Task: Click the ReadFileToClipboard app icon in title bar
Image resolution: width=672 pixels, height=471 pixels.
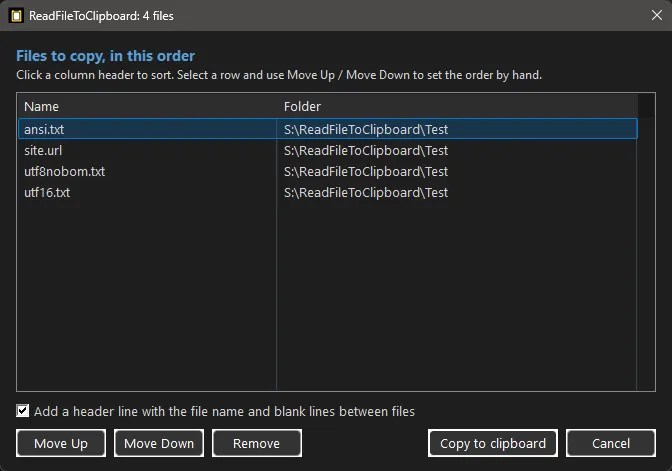Action: pyautogui.click(x=16, y=16)
